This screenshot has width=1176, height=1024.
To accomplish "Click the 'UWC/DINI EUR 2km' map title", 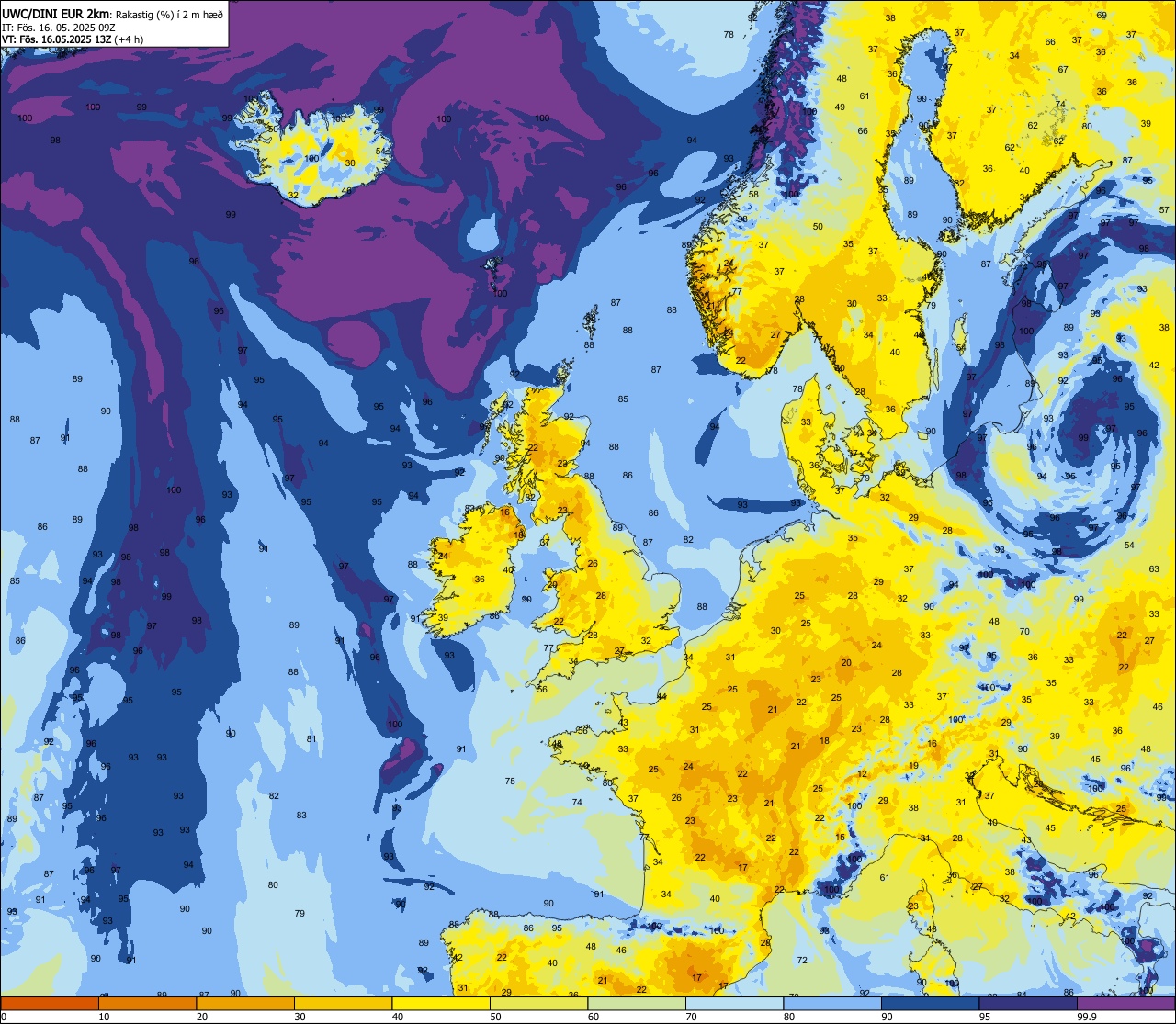I will pos(53,13).
